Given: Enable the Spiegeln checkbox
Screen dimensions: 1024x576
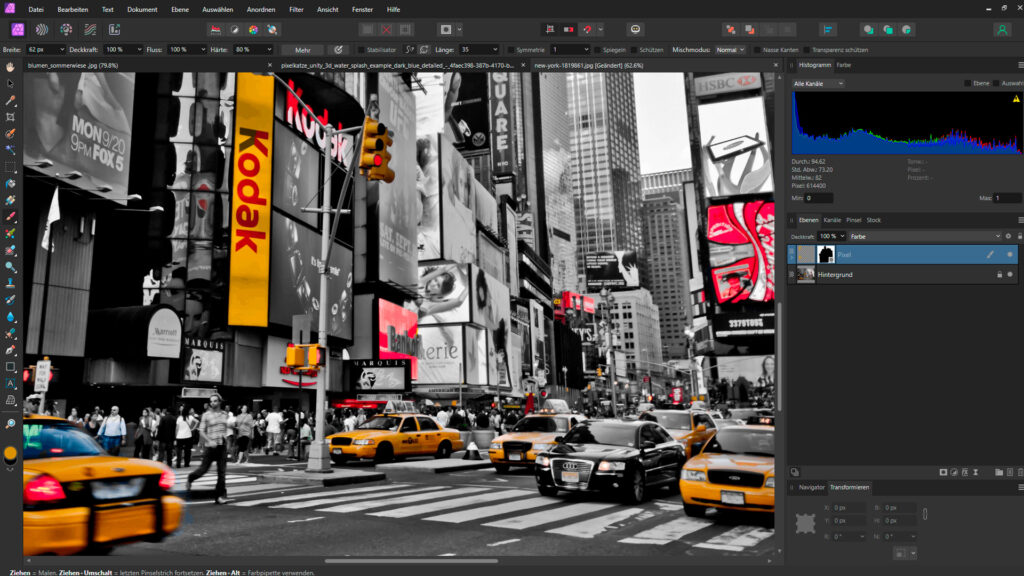Looking at the screenshot, I should (x=598, y=50).
